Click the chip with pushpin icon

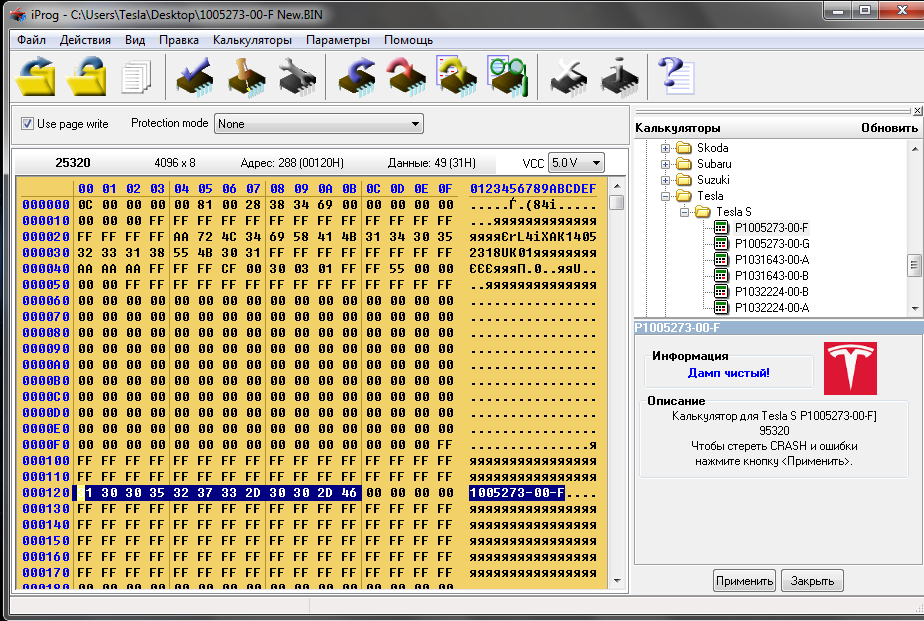[x=246, y=77]
